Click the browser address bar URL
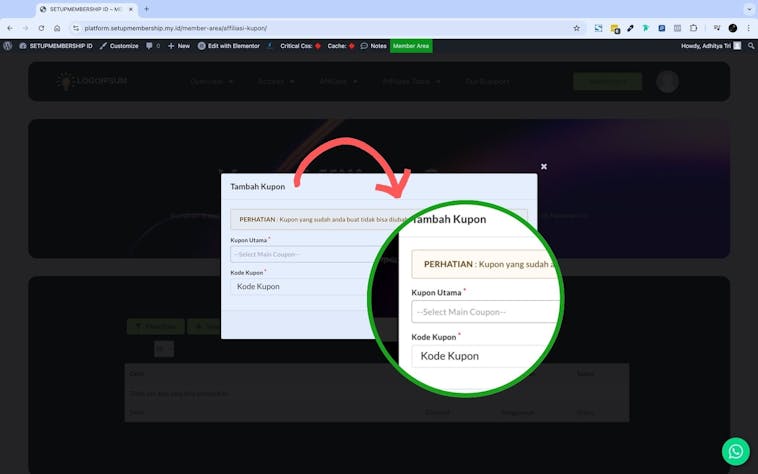 pyautogui.click(x=300, y=28)
